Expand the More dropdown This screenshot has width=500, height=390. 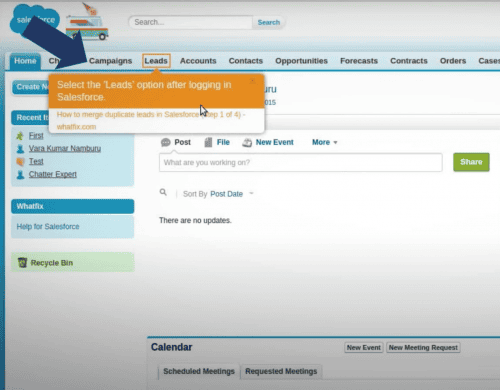pos(325,142)
